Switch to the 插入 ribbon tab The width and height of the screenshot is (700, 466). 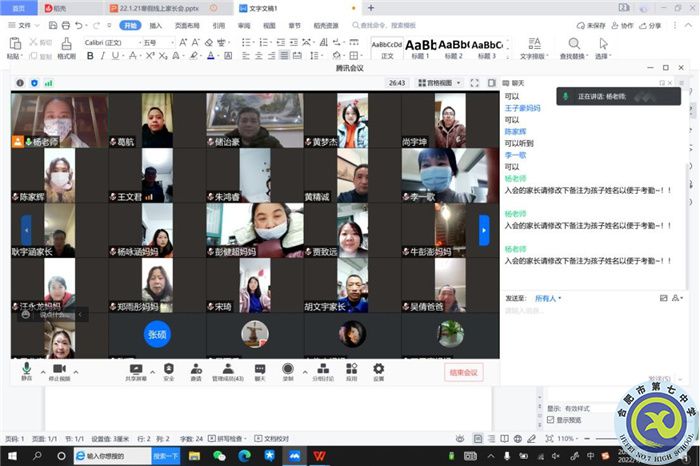tap(157, 26)
